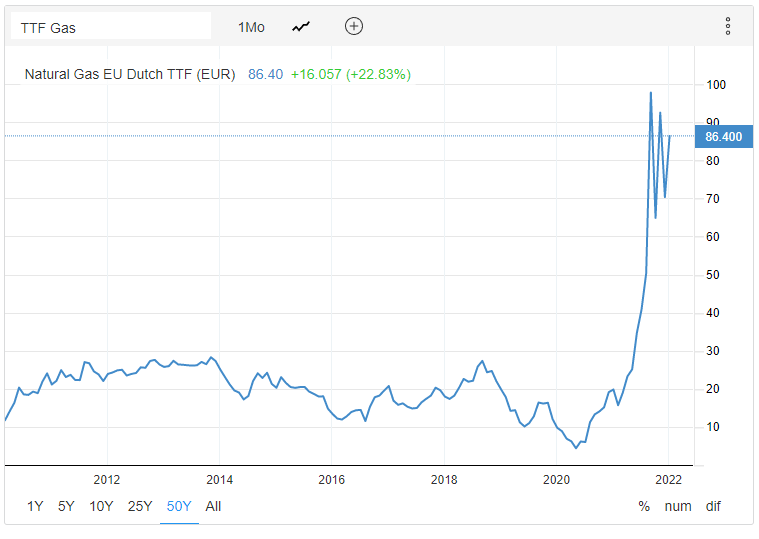Toggle percent display mode
Screen dimensions: 759x539
click(643, 506)
